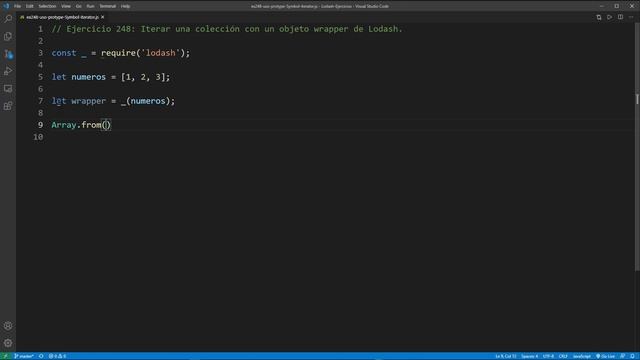Click the Open Changes editor action icon

[599, 17]
